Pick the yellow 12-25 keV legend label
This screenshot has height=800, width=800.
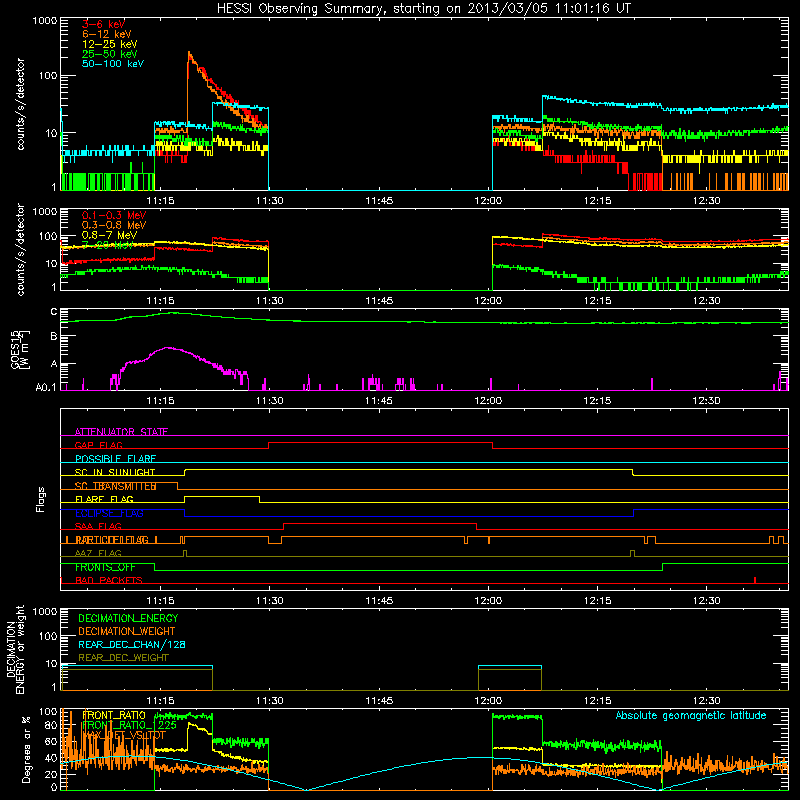[x=110, y=44]
